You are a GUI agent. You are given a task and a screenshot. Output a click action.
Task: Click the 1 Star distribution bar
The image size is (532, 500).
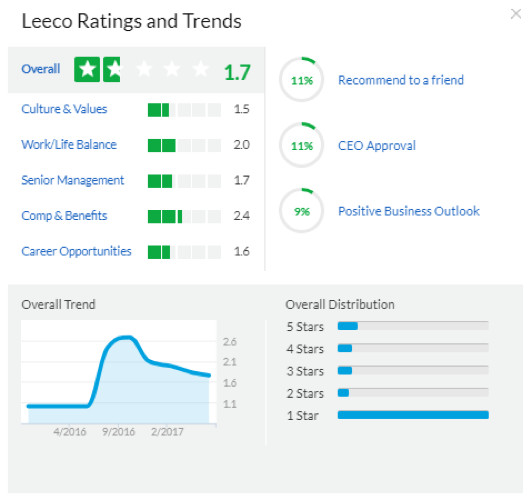(413, 415)
